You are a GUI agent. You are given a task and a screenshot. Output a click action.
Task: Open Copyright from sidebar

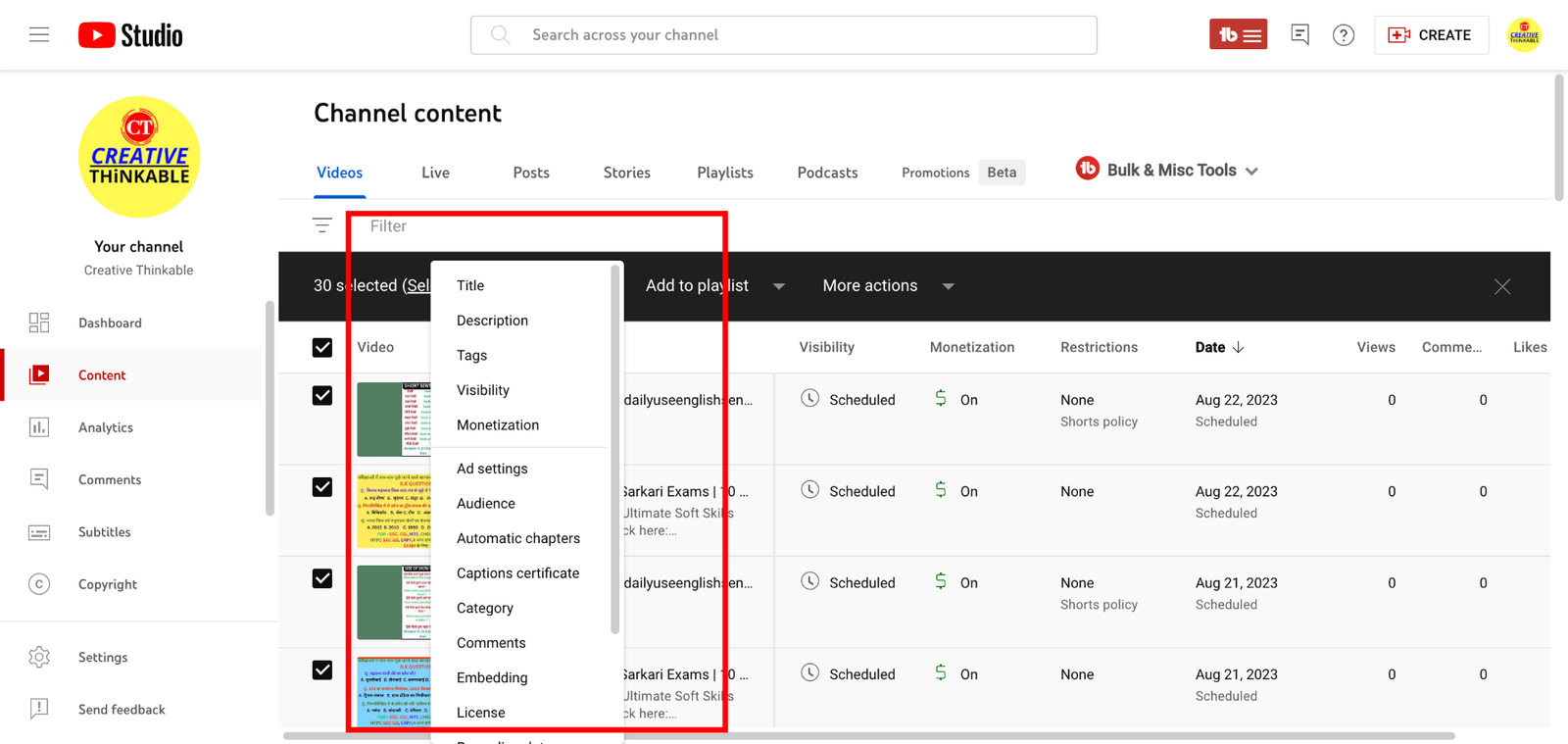coord(108,584)
